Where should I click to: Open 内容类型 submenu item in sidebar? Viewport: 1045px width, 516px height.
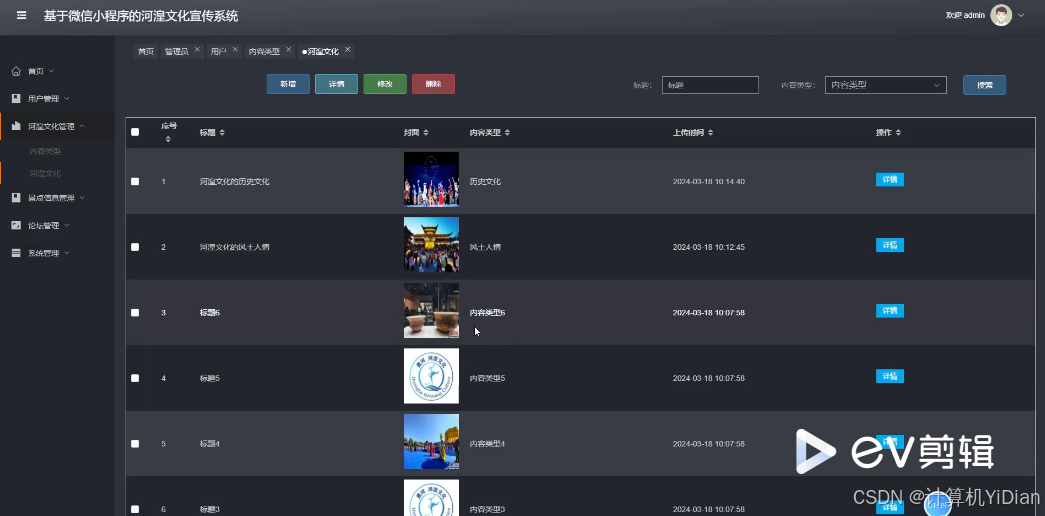[x=45, y=151]
